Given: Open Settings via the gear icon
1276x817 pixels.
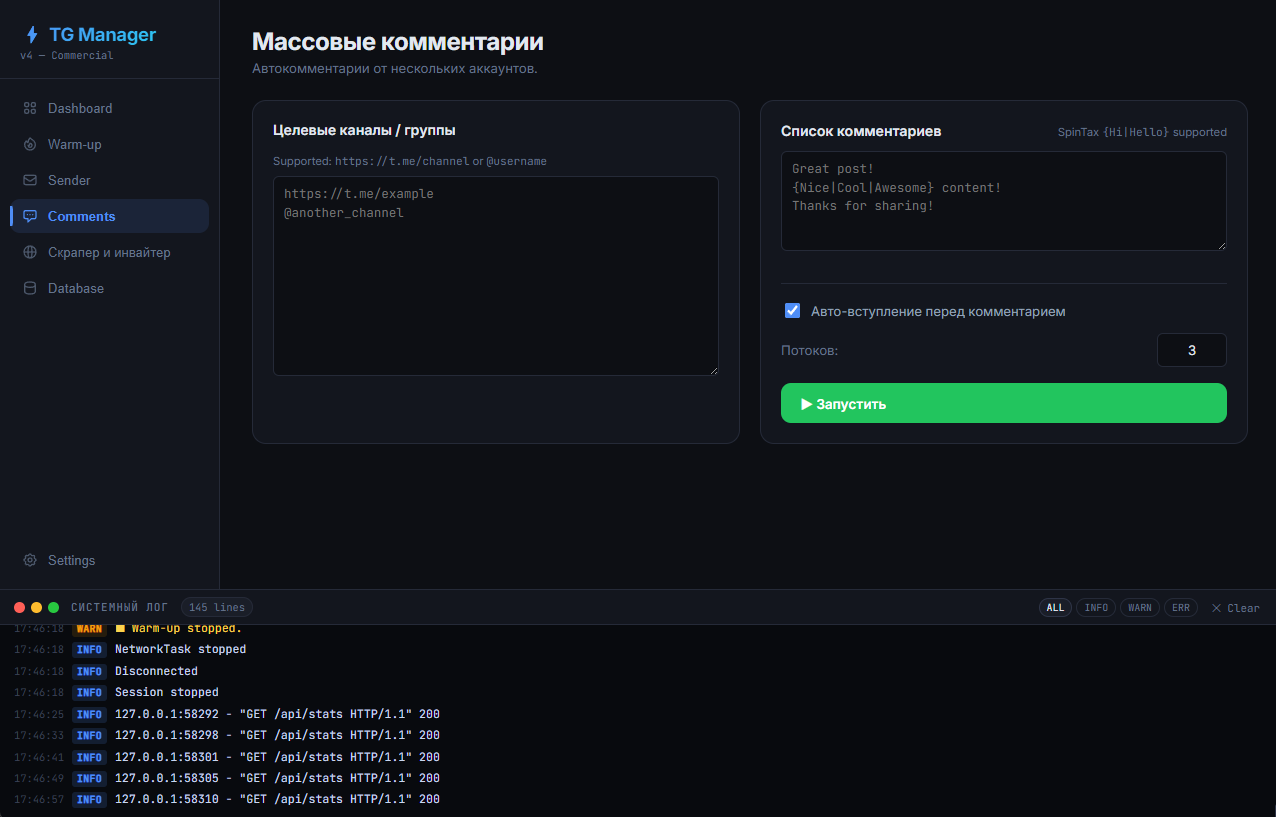Looking at the screenshot, I should pyautogui.click(x=30, y=560).
